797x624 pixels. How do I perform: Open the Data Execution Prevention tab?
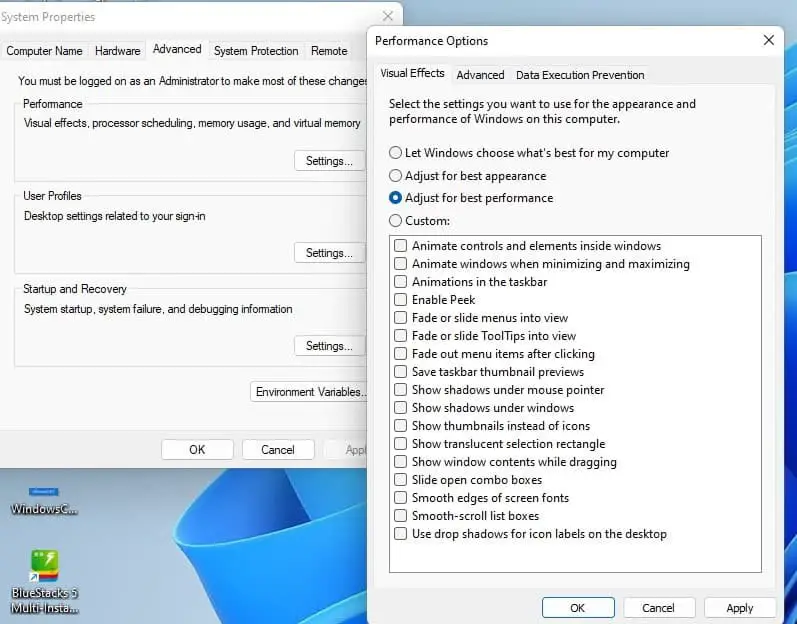(580, 75)
